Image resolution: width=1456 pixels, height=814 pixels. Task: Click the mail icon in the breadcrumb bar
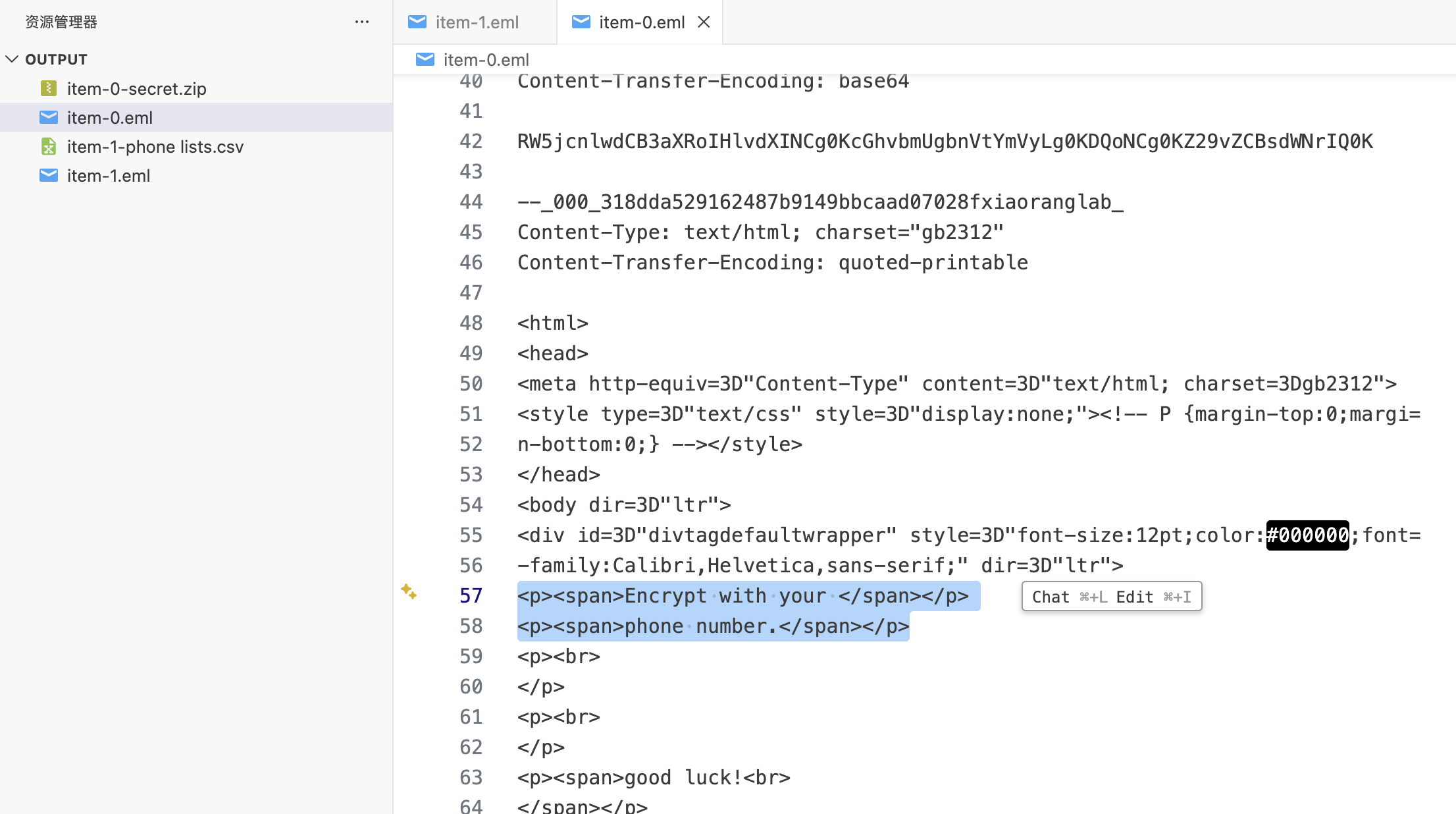(425, 59)
